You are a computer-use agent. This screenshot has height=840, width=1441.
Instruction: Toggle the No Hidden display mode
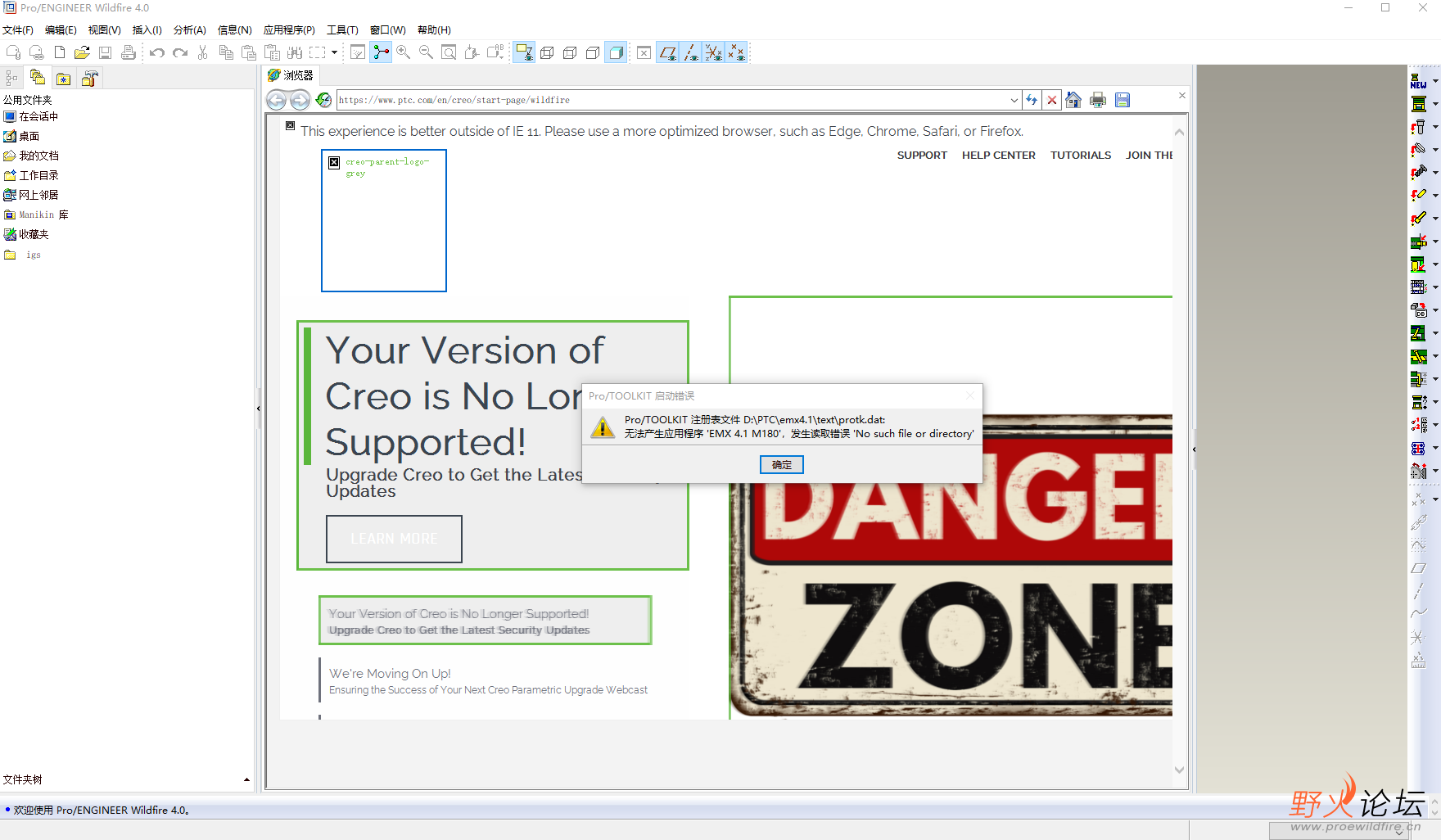click(x=593, y=52)
